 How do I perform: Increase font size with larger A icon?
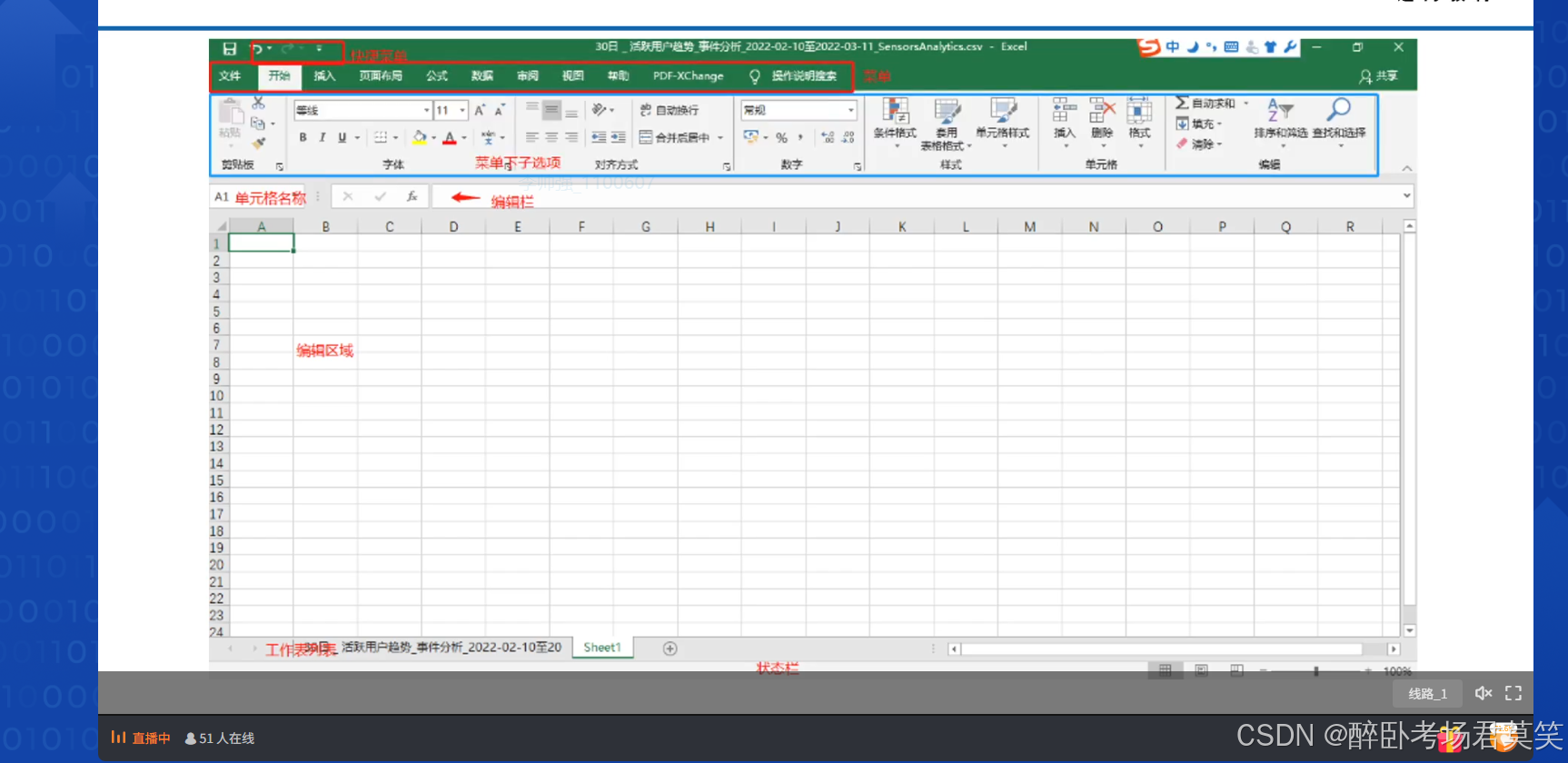480,110
